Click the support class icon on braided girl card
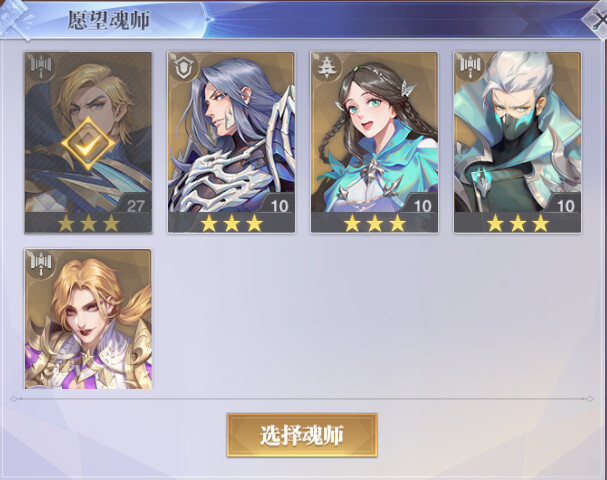The width and height of the screenshot is (607, 480). 327,67
